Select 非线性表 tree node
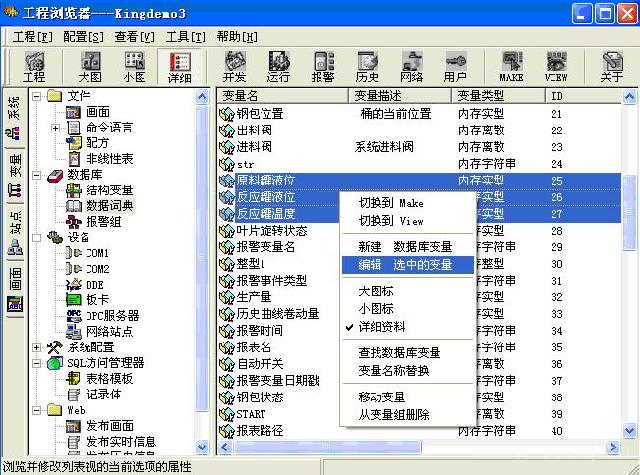 coord(109,159)
